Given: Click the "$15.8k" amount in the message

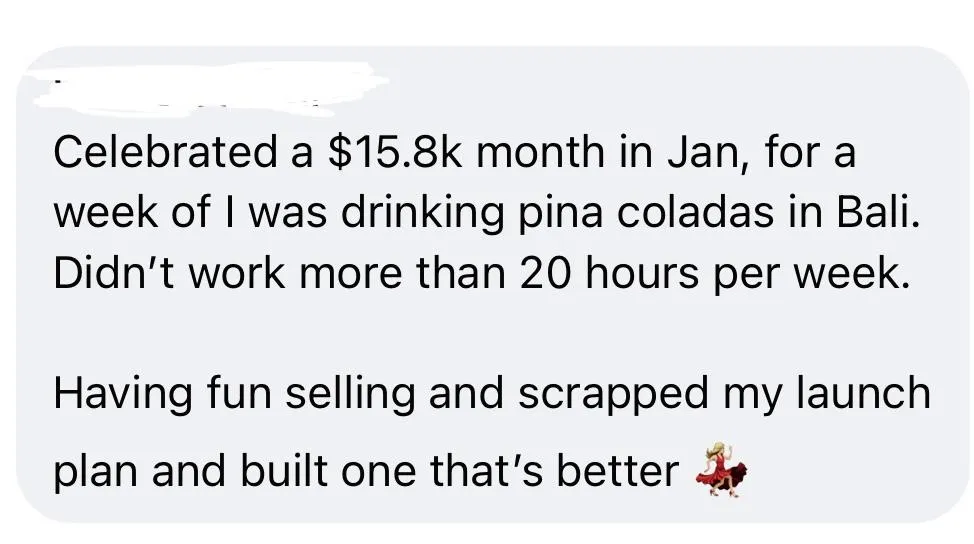Looking at the screenshot, I should tap(393, 152).
